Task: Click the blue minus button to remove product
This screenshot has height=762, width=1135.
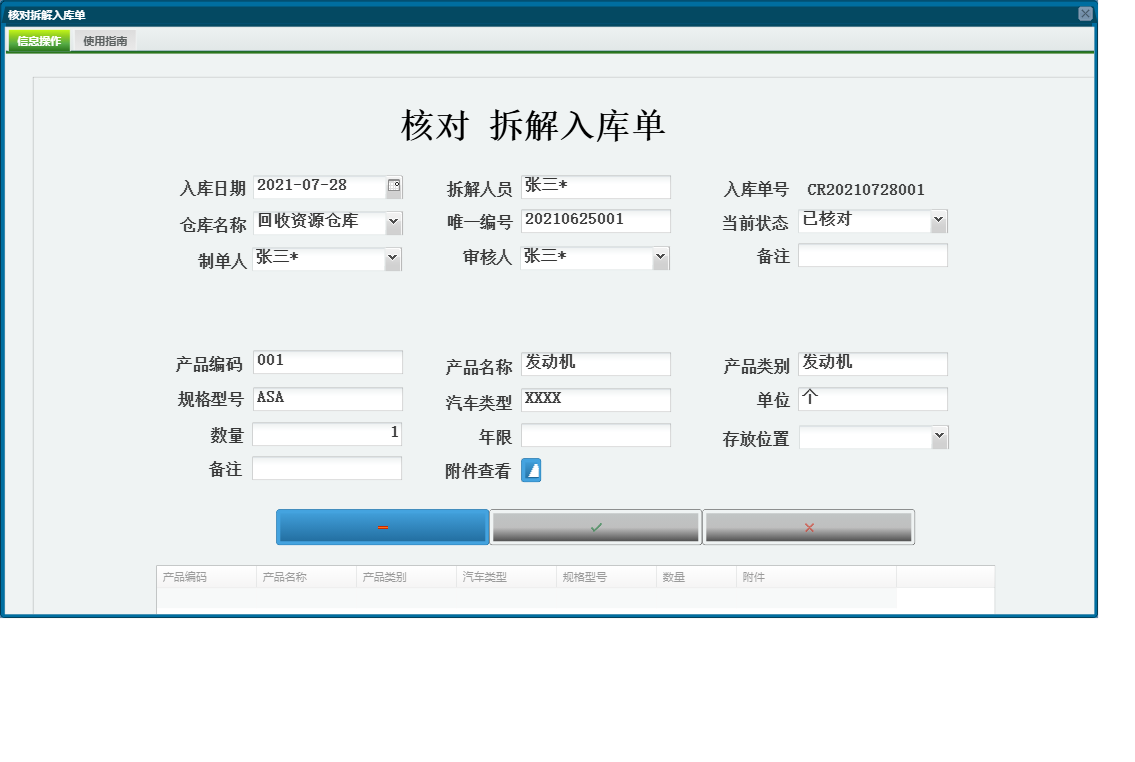Action: point(383,526)
